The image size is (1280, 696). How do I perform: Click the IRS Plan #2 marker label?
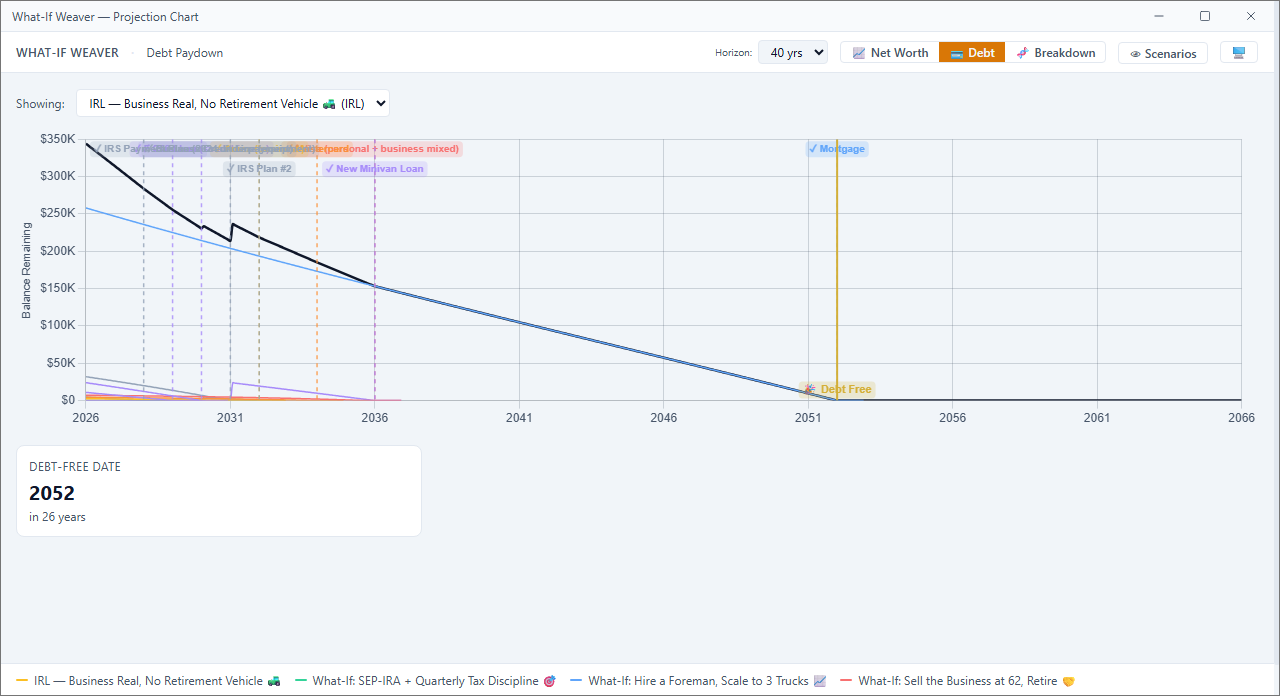[x=259, y=169]
